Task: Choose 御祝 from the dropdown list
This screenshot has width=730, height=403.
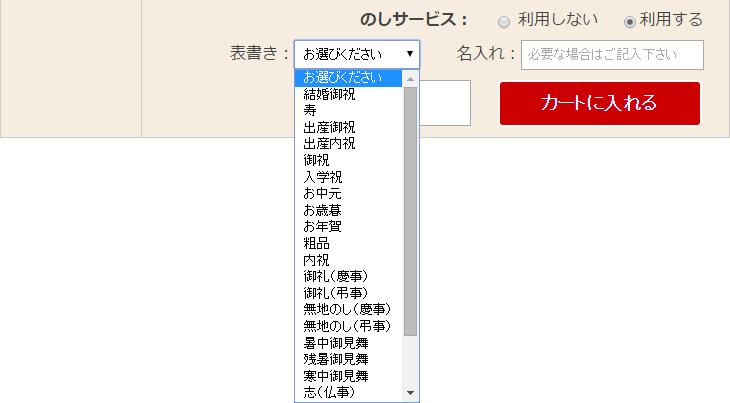Action: (x=348, y=161)
